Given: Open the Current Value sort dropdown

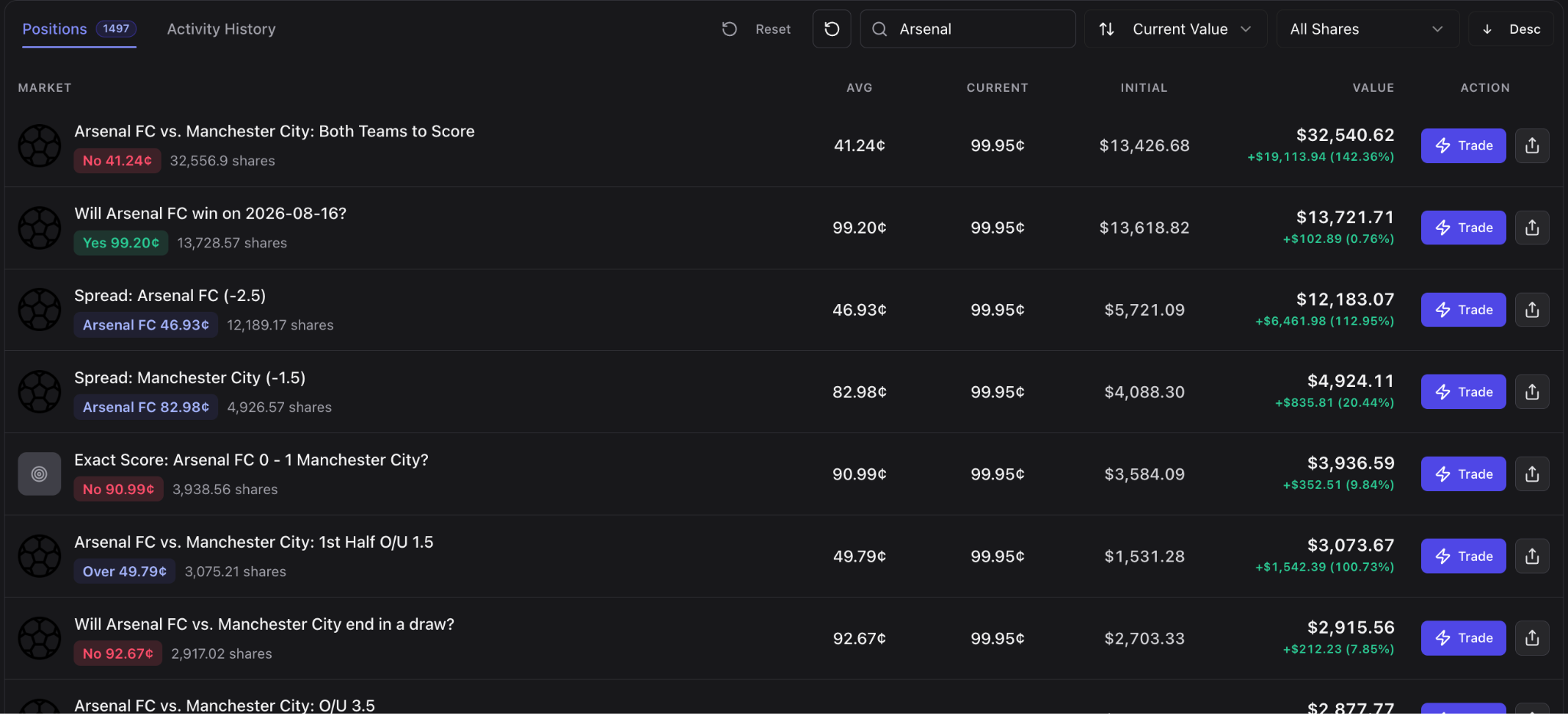Looking at the screenshot, I should pos(1175,29).
